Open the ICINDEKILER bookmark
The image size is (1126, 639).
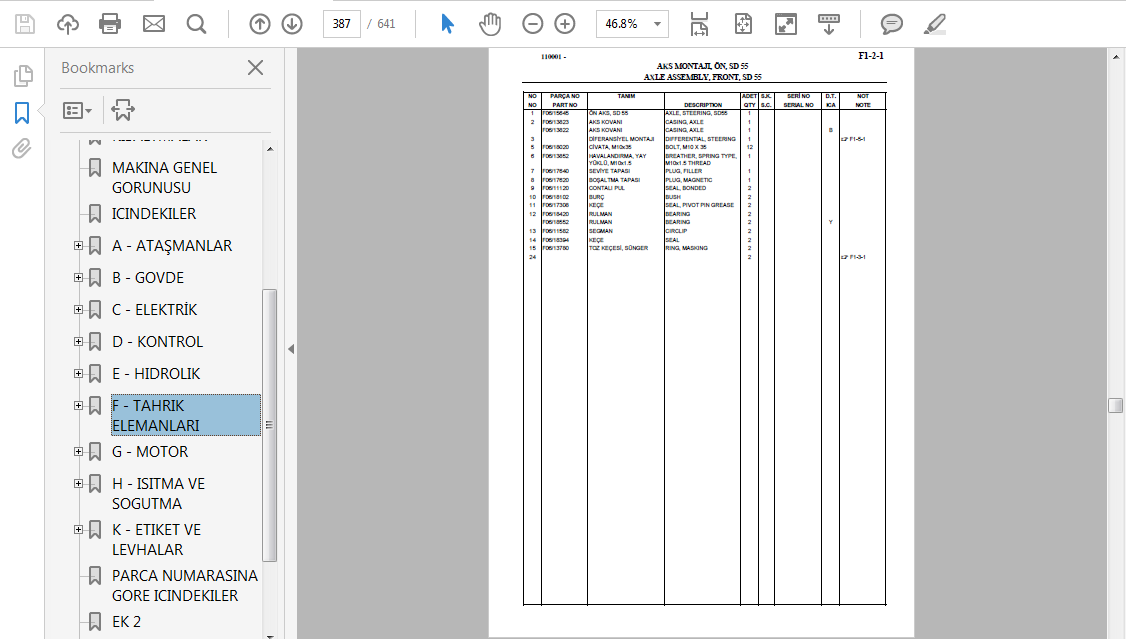tap(154, 214)
